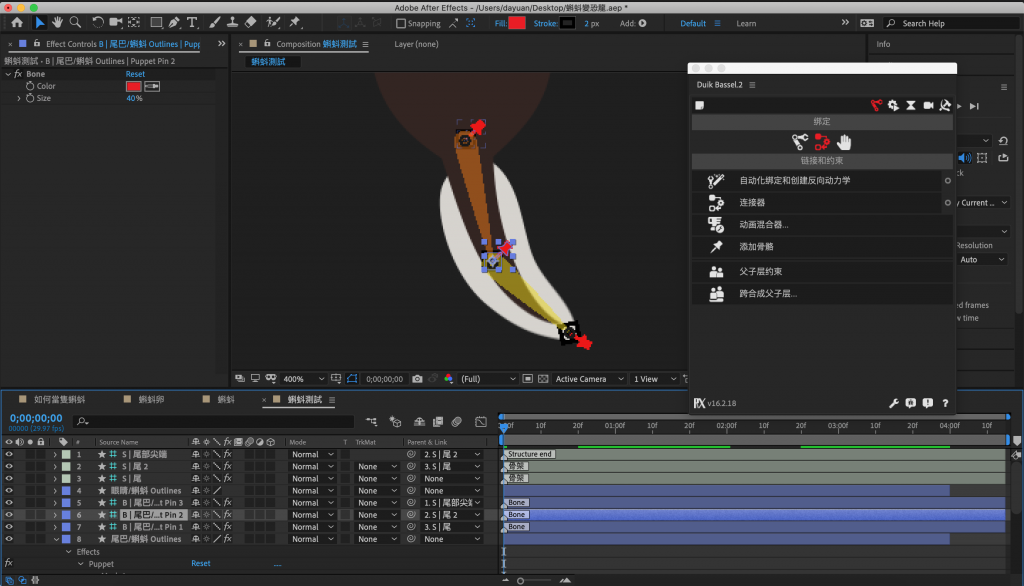This screenshot has width=1024, height=586.
Task: Toggle Color stopwatch in Effect Controls
Action: pos(29,86)
